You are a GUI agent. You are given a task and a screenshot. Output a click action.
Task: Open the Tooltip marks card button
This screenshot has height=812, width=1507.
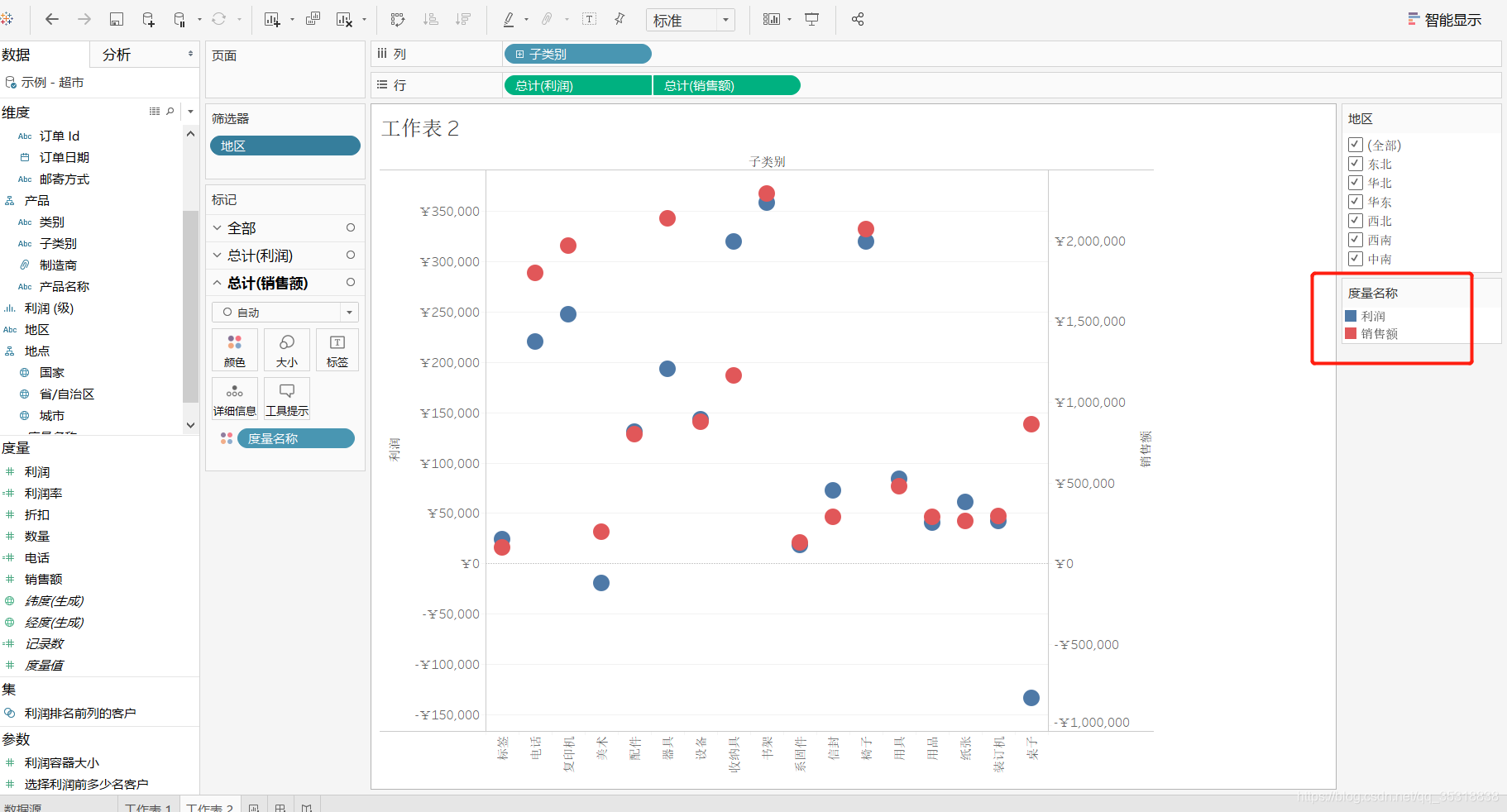tap(287, 399)
